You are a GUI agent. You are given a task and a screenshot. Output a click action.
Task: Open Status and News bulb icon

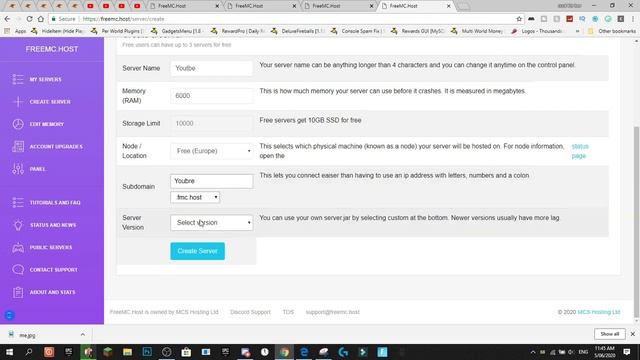pyautogui.click(x=18, y=225)
